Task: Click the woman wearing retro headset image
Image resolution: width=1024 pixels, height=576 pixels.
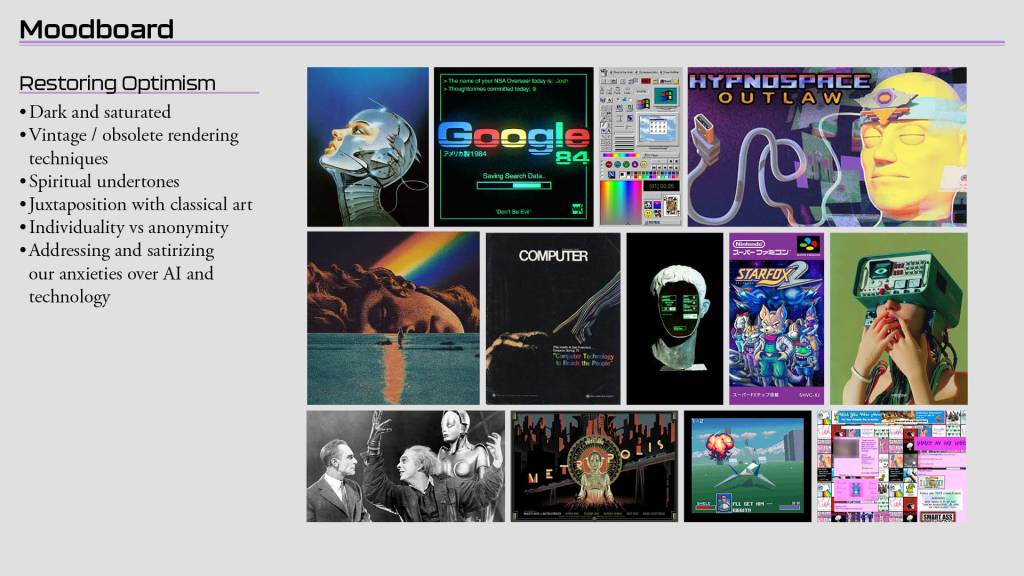Action: 898,318
